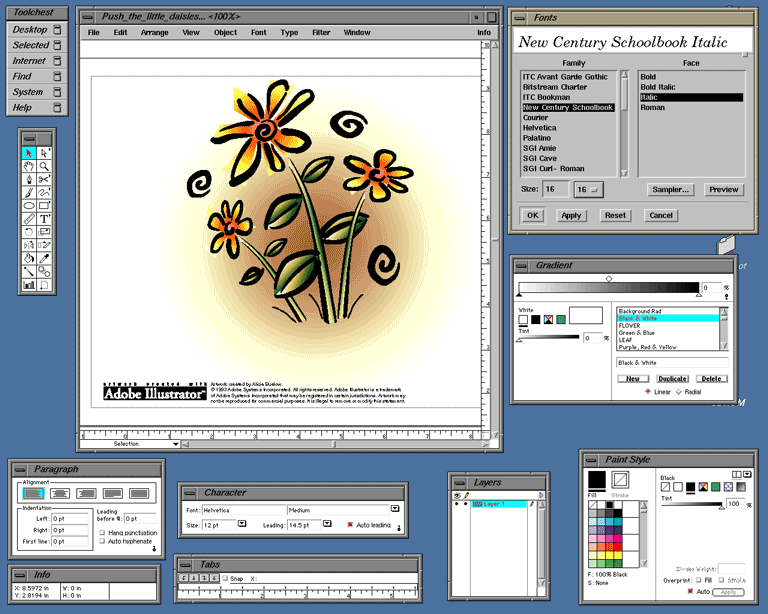Click the Sampler... button in Fonts
The height and width of the screenshot is (614, 768).
tap(671, 189)
